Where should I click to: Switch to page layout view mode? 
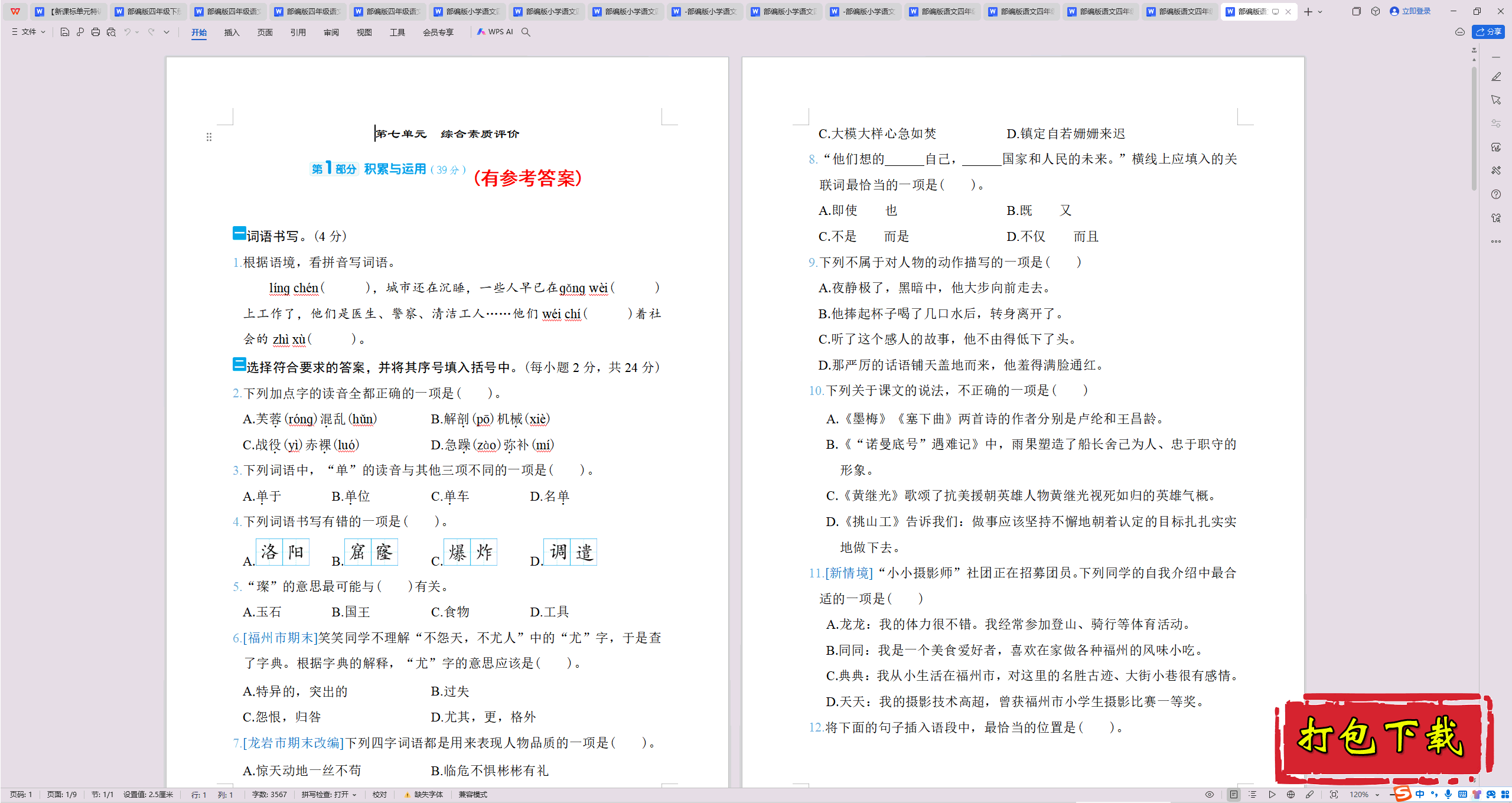pyautogui.click(x=1234, y=795)
